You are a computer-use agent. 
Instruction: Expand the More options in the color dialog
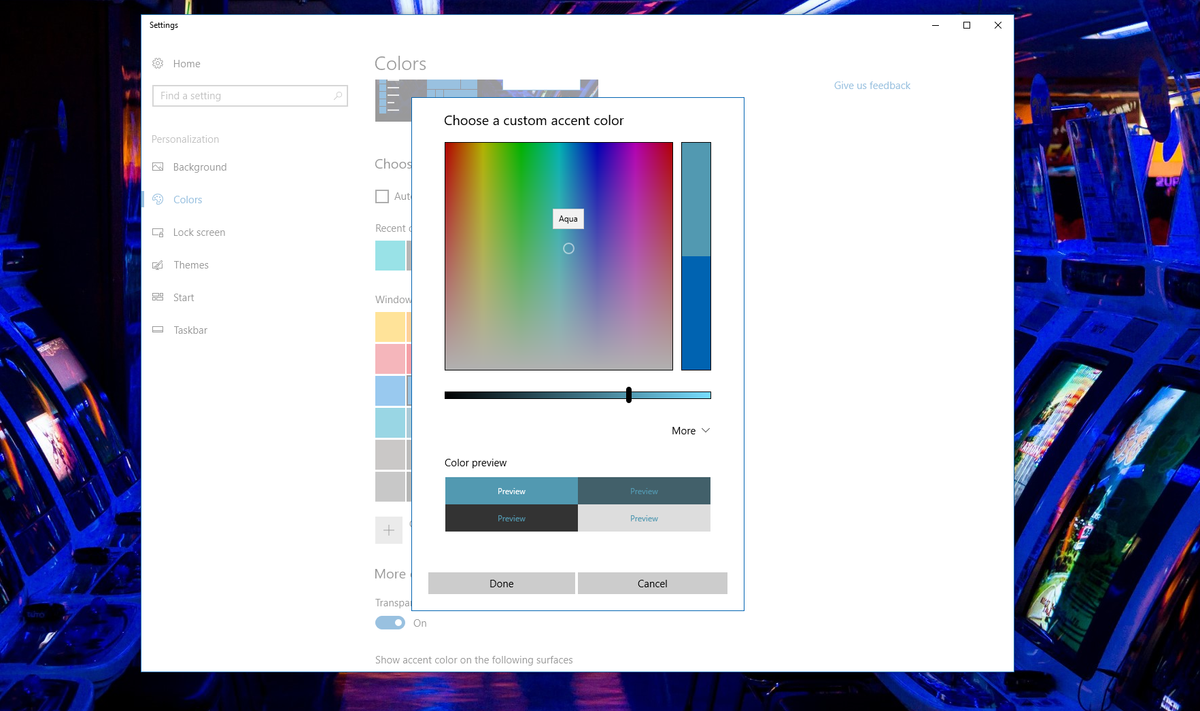(691, 430)
